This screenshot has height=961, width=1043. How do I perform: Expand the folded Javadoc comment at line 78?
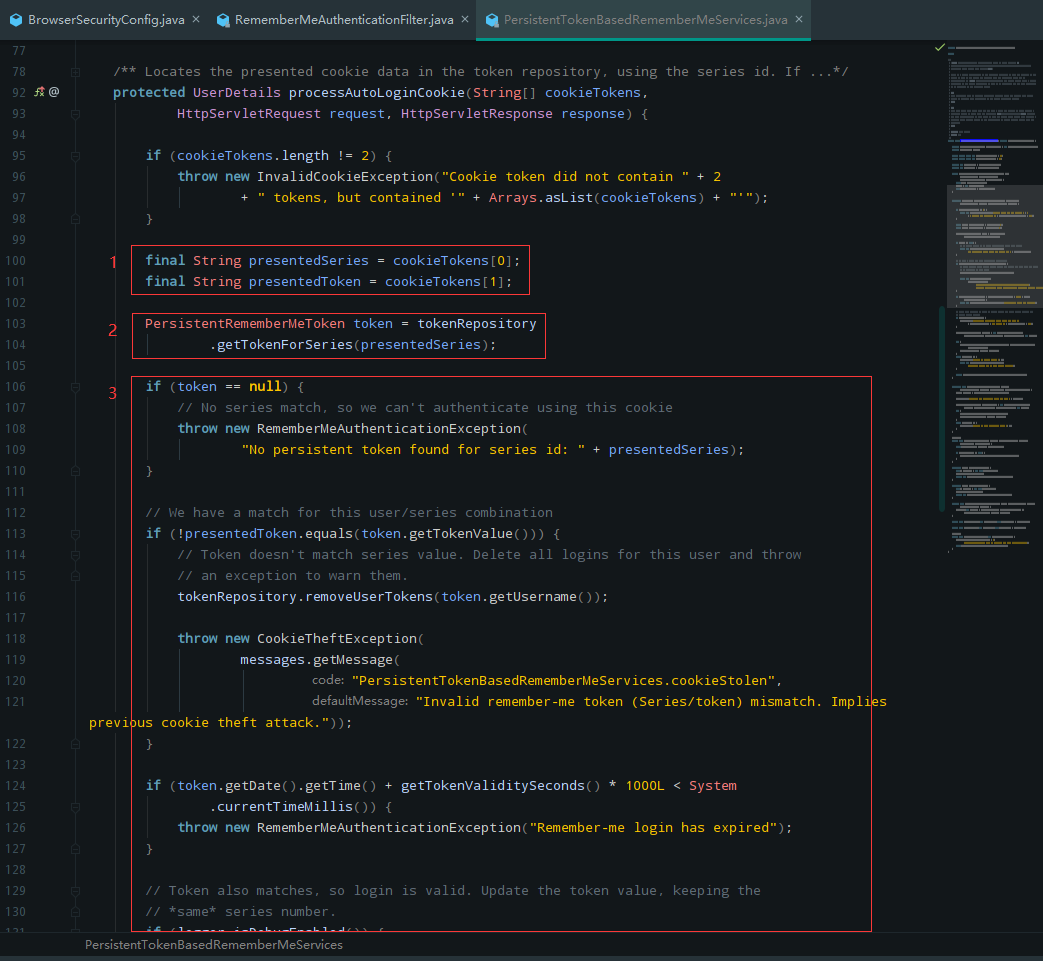click(x=76, y=72)
